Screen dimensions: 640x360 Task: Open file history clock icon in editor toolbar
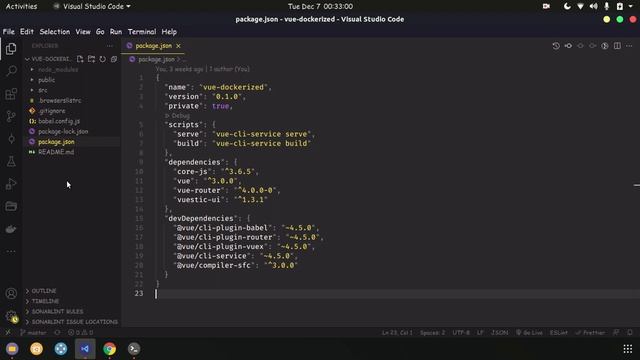(556, 46)
